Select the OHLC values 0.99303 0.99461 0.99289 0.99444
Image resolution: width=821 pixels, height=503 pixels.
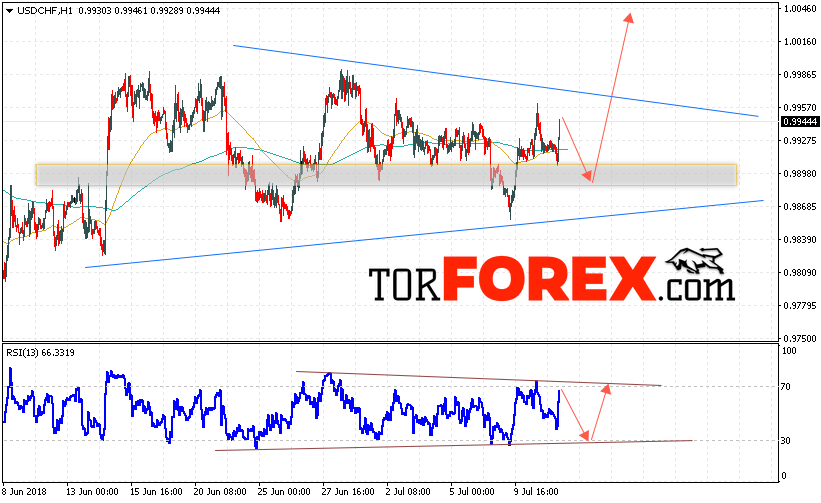[149, 10]
